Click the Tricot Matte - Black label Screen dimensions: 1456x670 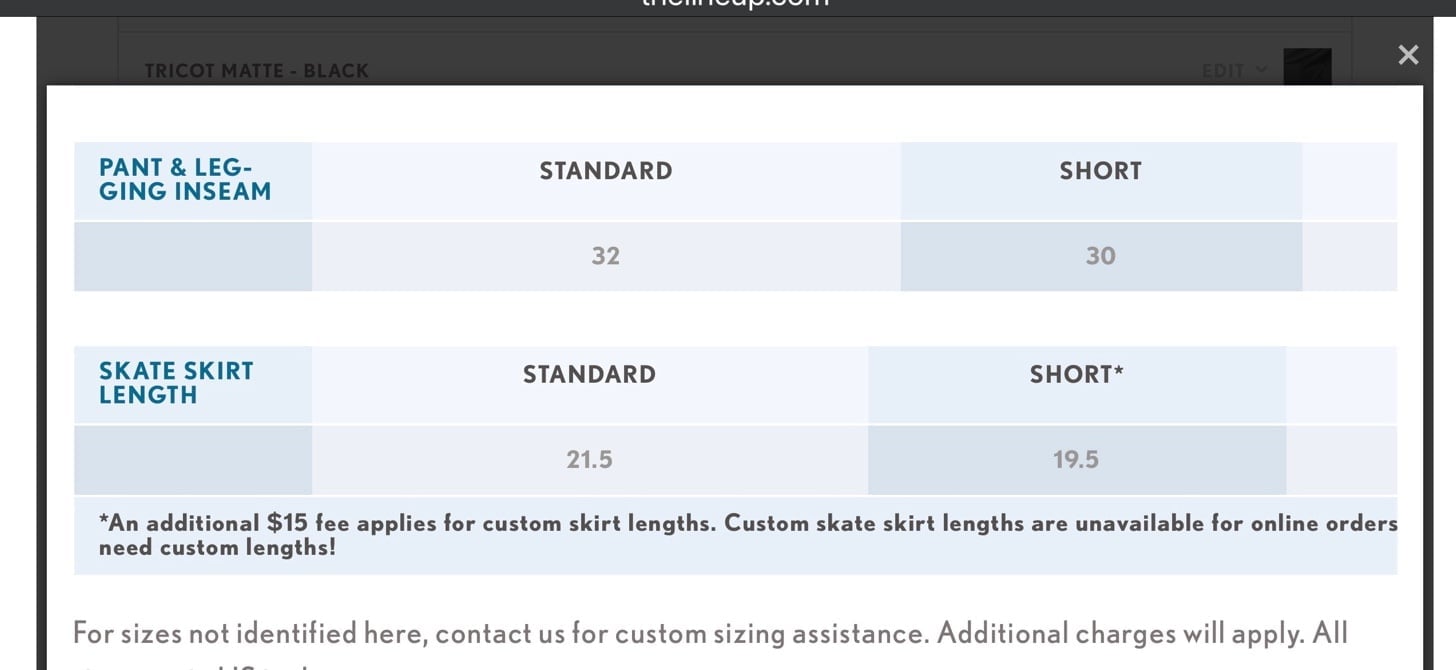click(x=257, y=71)
